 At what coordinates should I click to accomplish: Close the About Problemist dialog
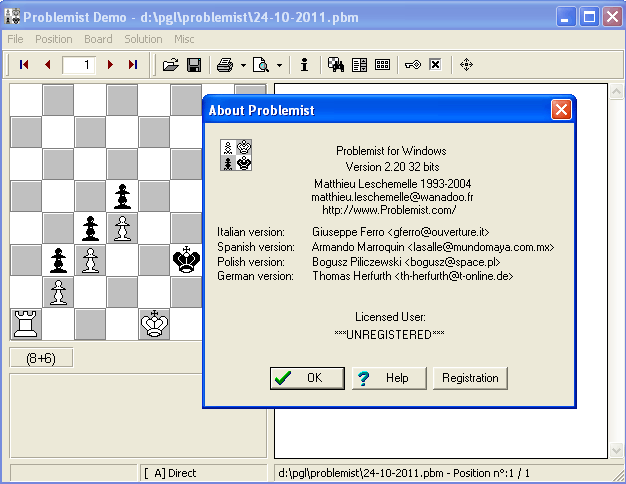coord(561,109)
